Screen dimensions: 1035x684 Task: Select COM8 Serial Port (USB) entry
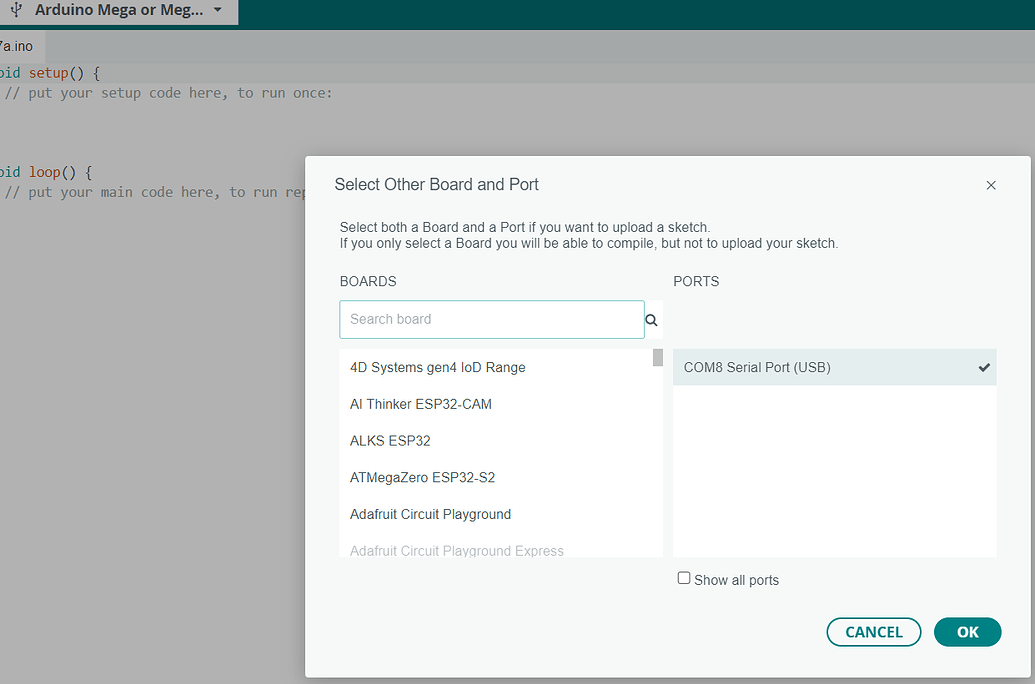coord(834,367)
